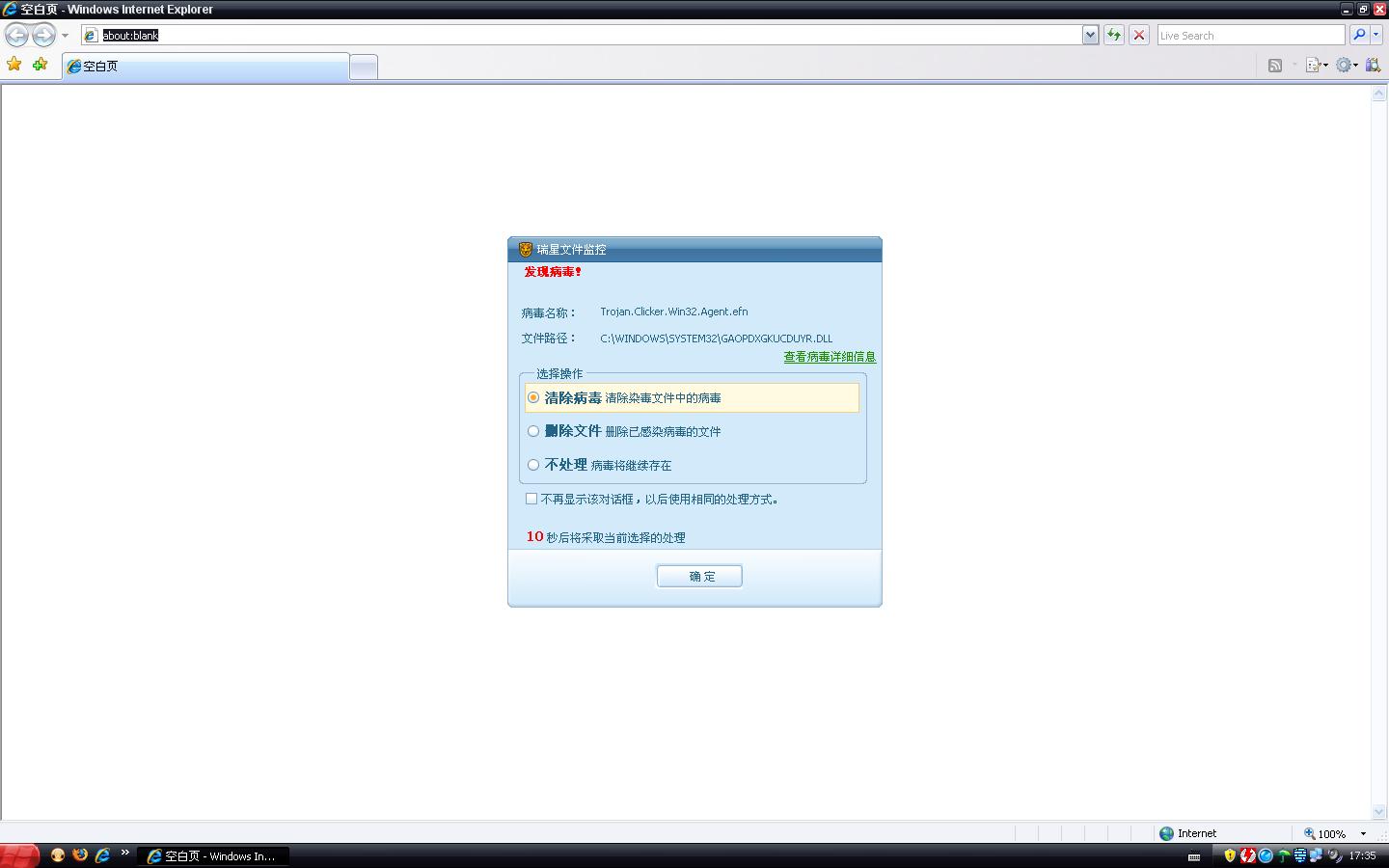Click the blue round tray icon
This screenshot has width=1389, height=868.
click(x=1266, y=855)
